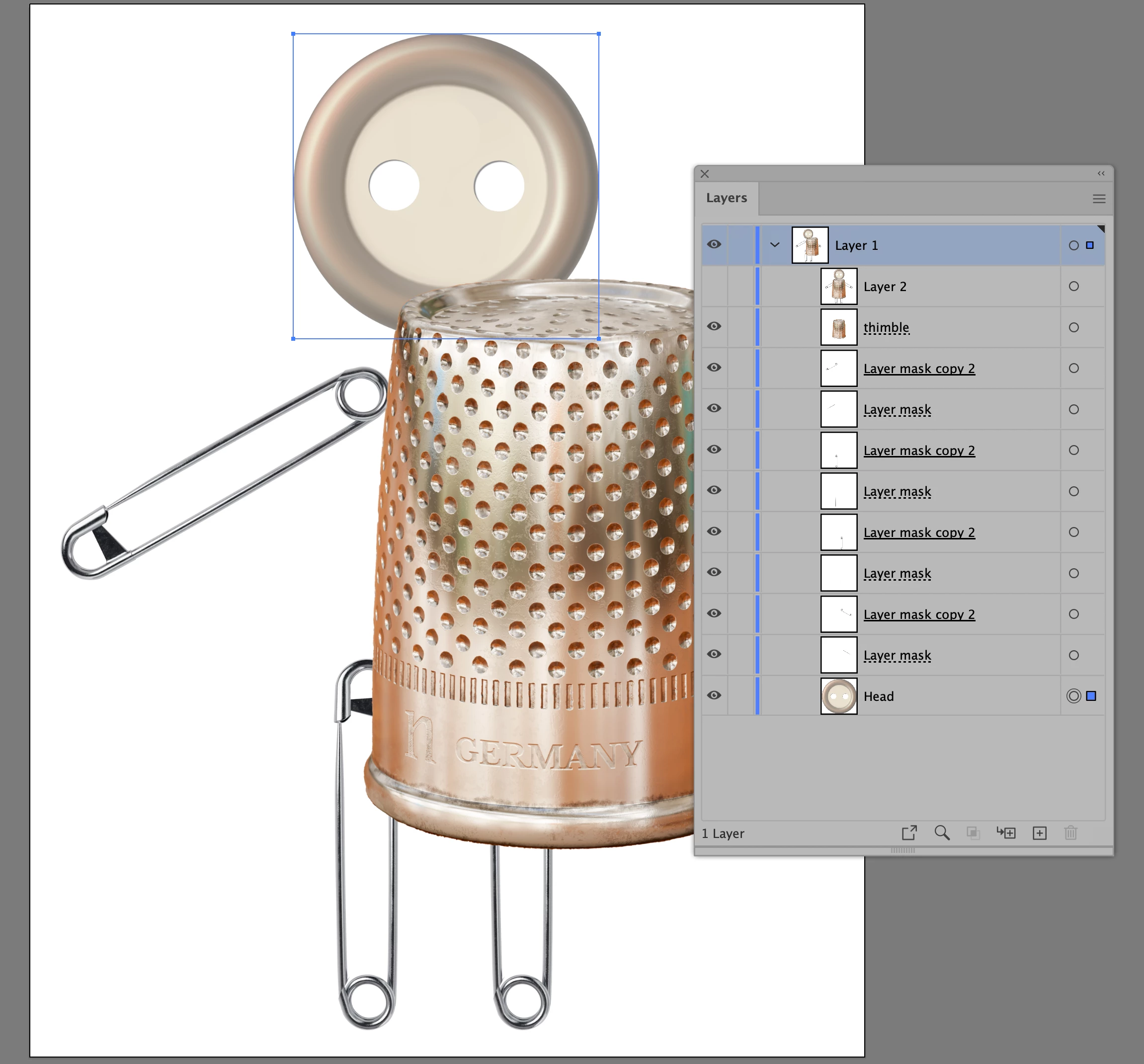Close the Layers panel with X

click(x=705, y=174)
